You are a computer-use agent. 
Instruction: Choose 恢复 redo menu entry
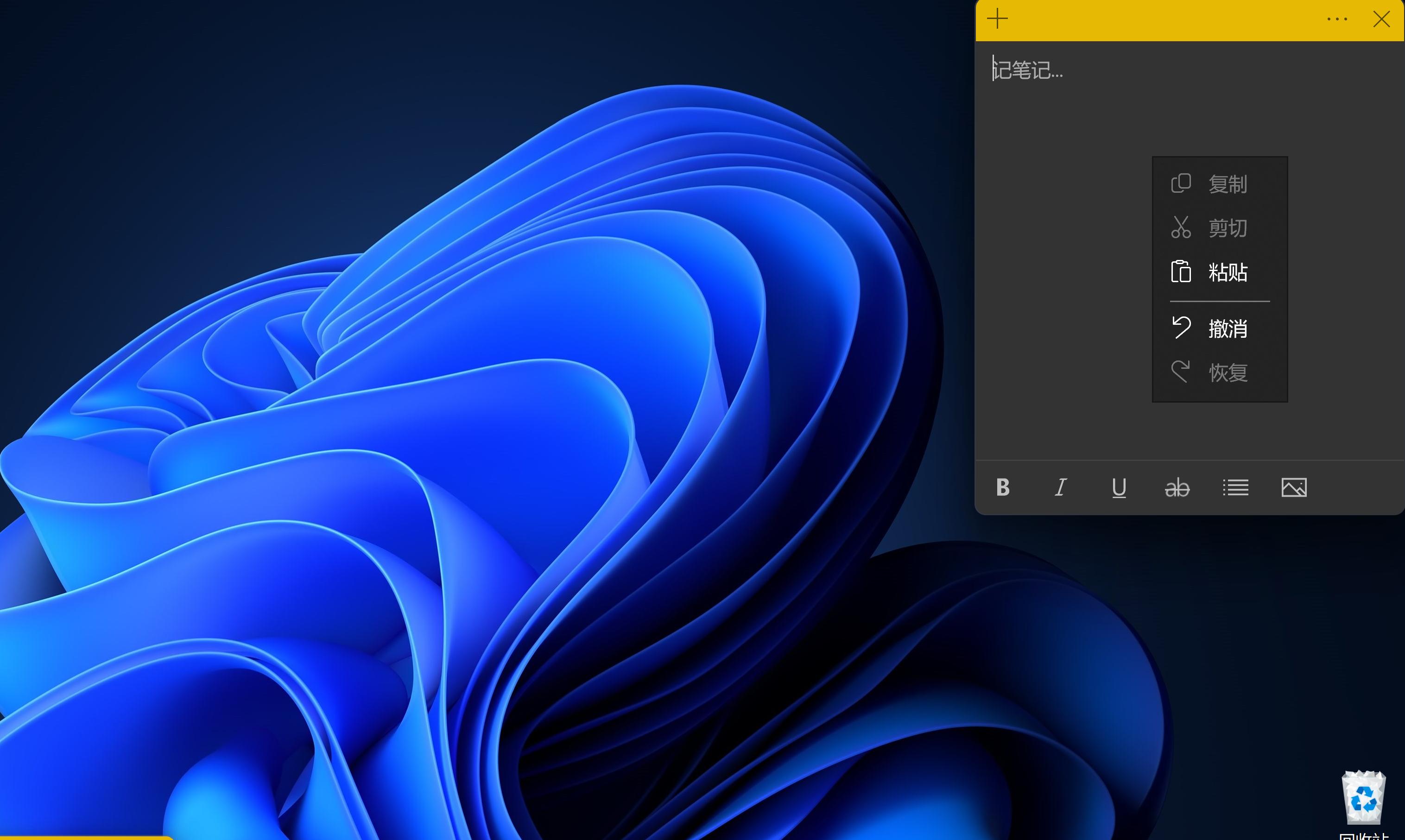coord(1227,373)
